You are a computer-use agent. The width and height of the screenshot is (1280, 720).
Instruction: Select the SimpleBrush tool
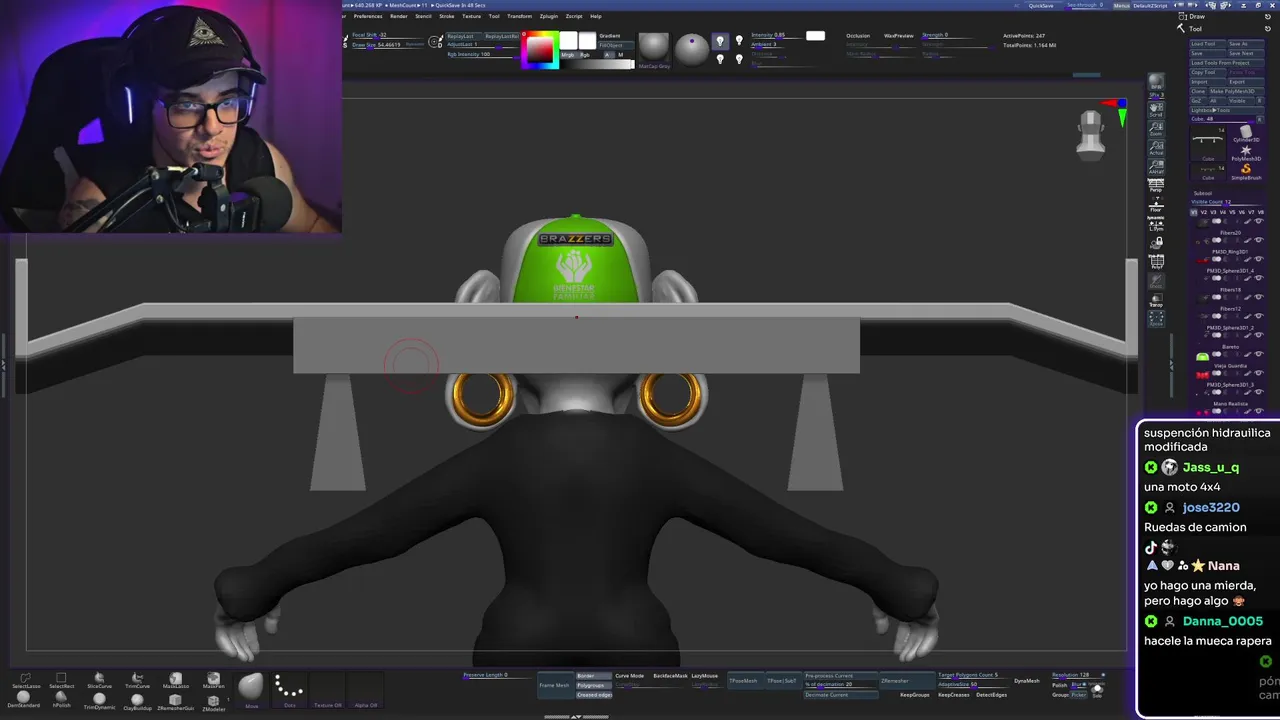[x=1246, y=171]
